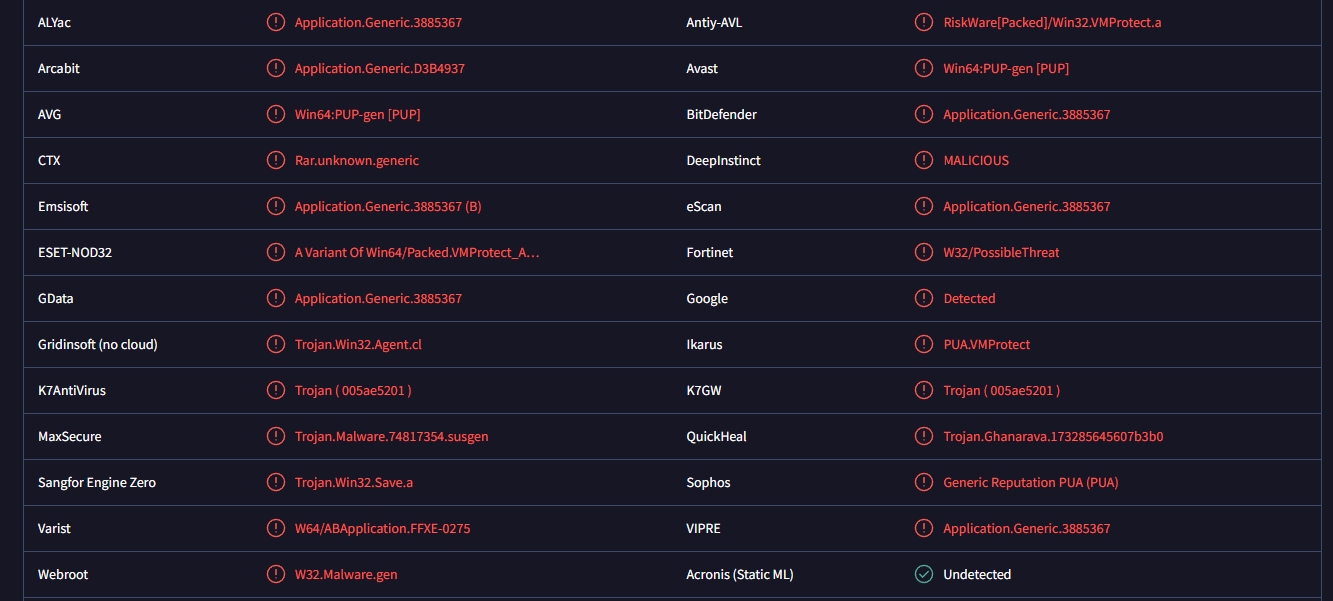
Task: Click the warning icon in the Antiy-AVL row
Action: pos(924,22)
